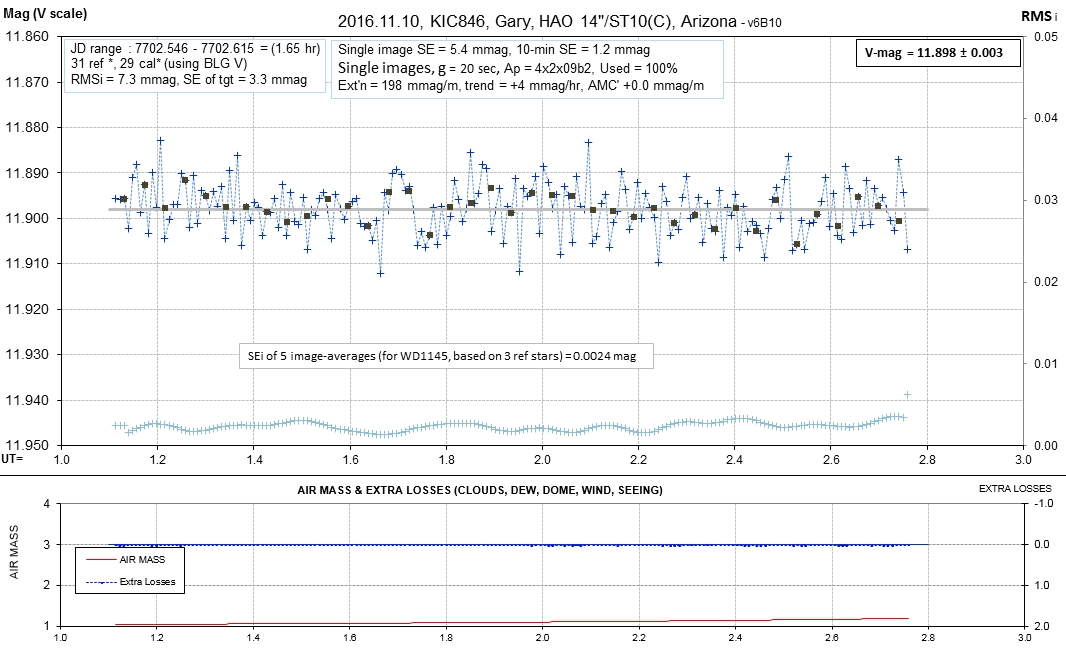Select the 2.0 tick label on the light-curve UT axis
The width and height of the screenshot is (1066, 649).
point(542,459)
